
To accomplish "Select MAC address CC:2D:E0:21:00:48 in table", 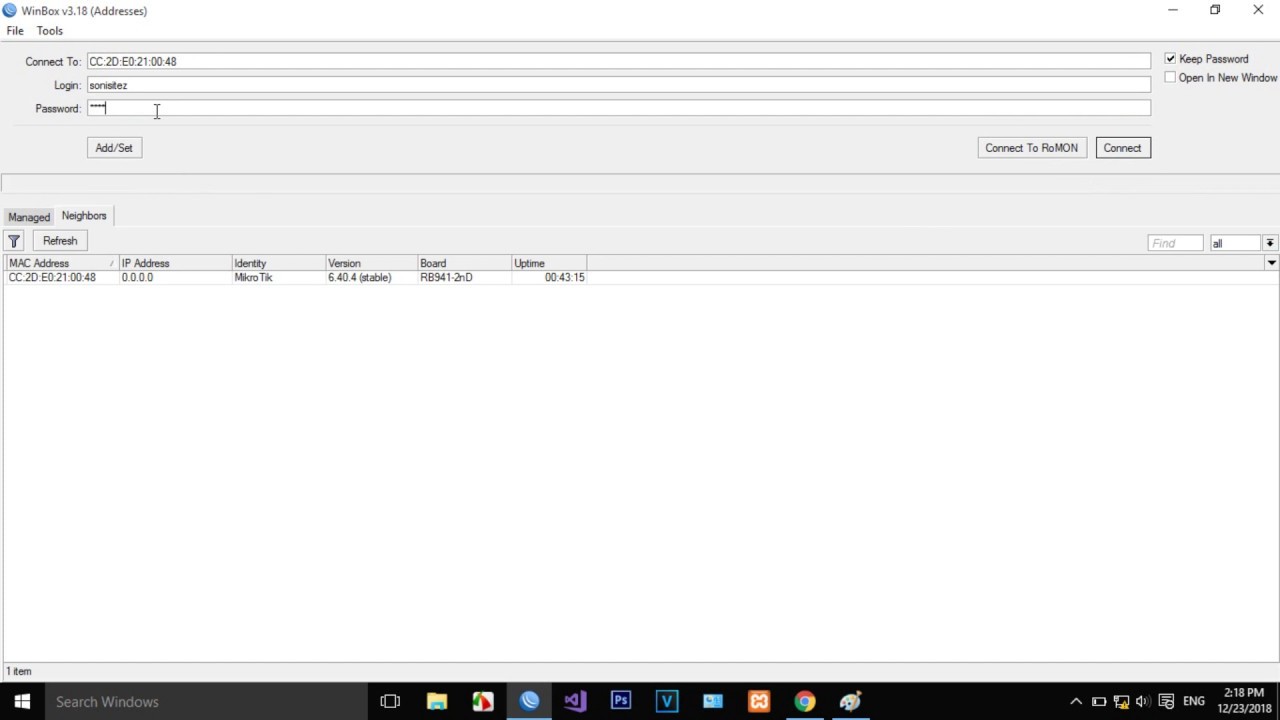I will coord(52,278).
